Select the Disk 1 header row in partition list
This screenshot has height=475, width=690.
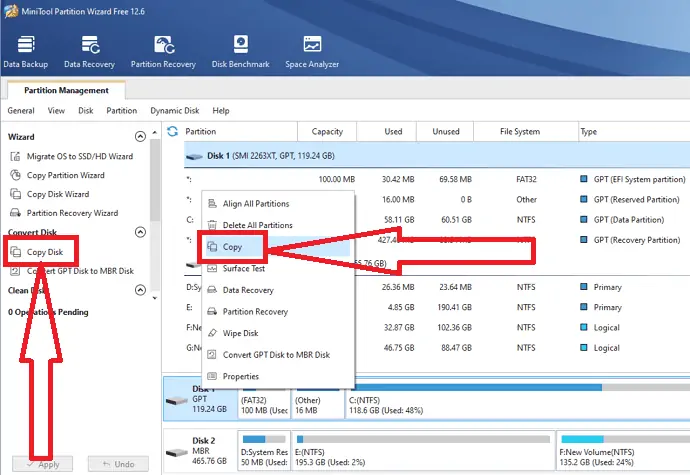pyautogui.click(x=437, y=156)
